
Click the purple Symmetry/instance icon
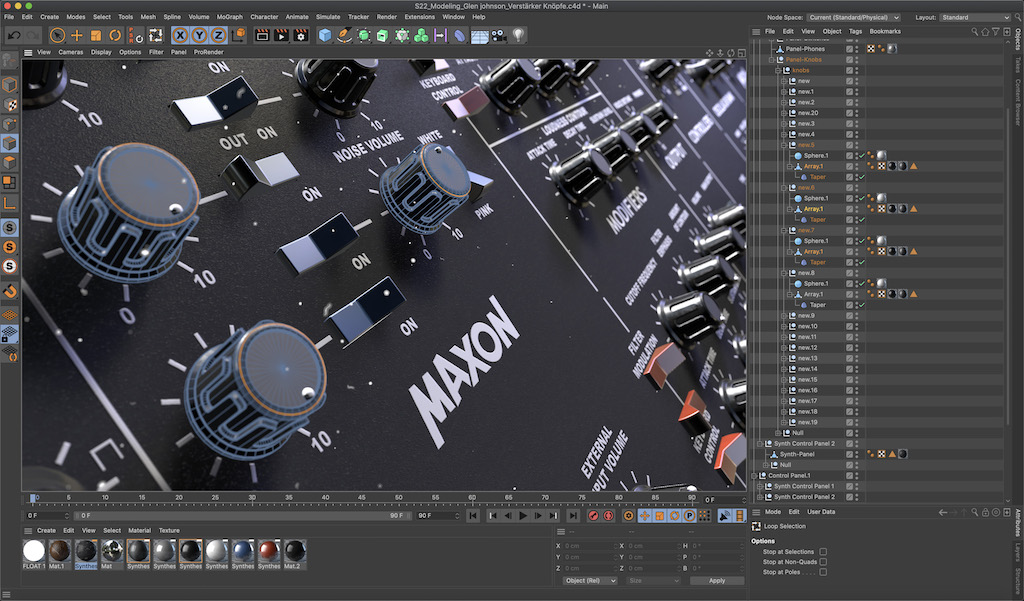(441, 35)
